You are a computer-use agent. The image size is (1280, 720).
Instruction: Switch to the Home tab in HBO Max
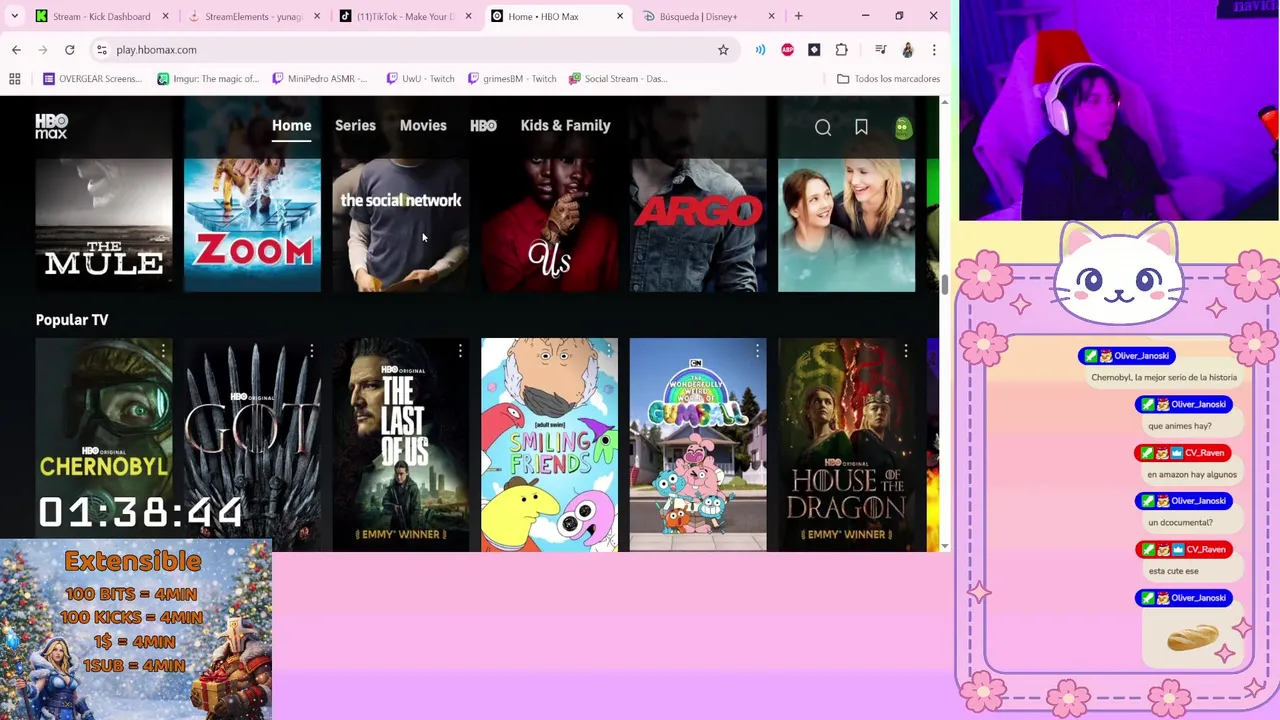[x=291, y=125]
